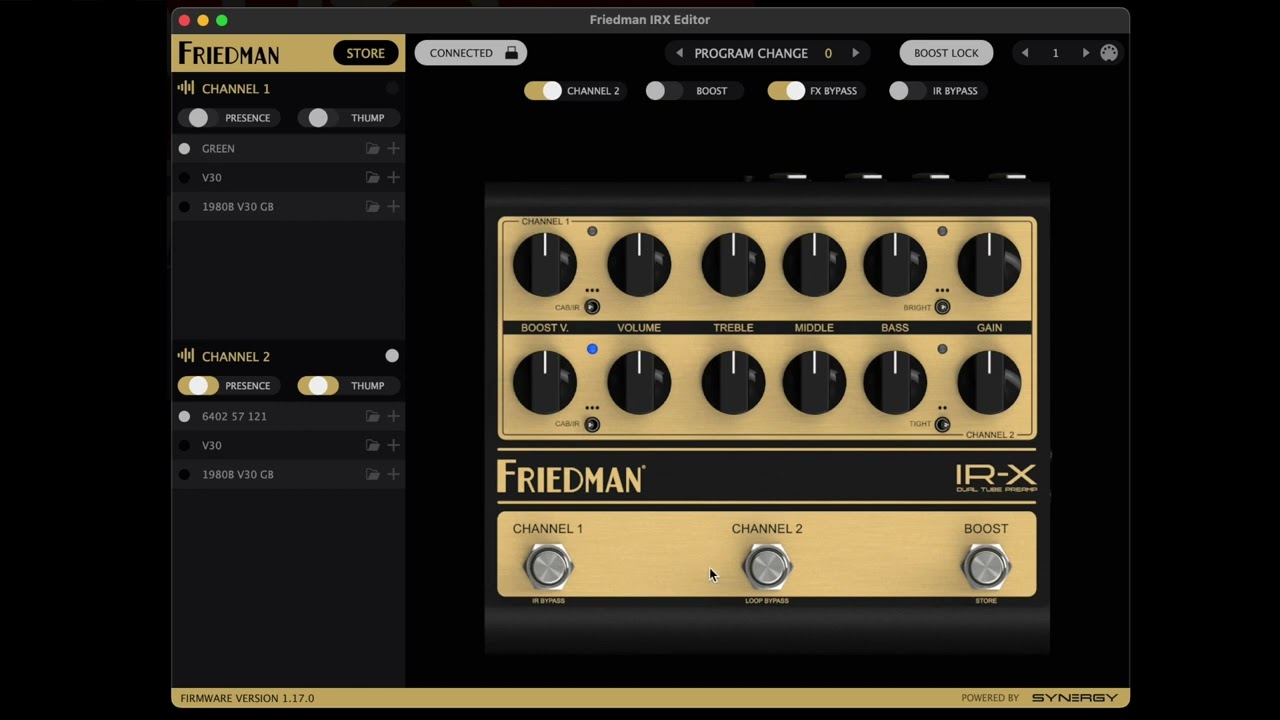Click Channel 1 GAIN knob
The width and height of the screenshot is (1280, 720).
989,264
